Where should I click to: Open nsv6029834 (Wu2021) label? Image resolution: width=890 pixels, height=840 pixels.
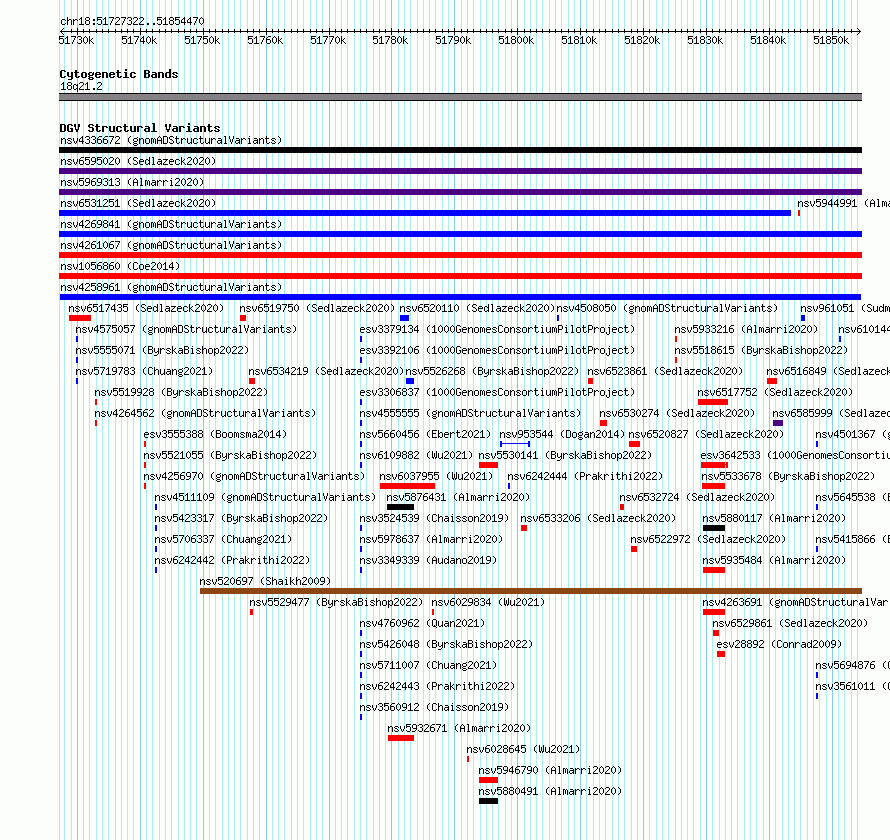pos(488,602)
